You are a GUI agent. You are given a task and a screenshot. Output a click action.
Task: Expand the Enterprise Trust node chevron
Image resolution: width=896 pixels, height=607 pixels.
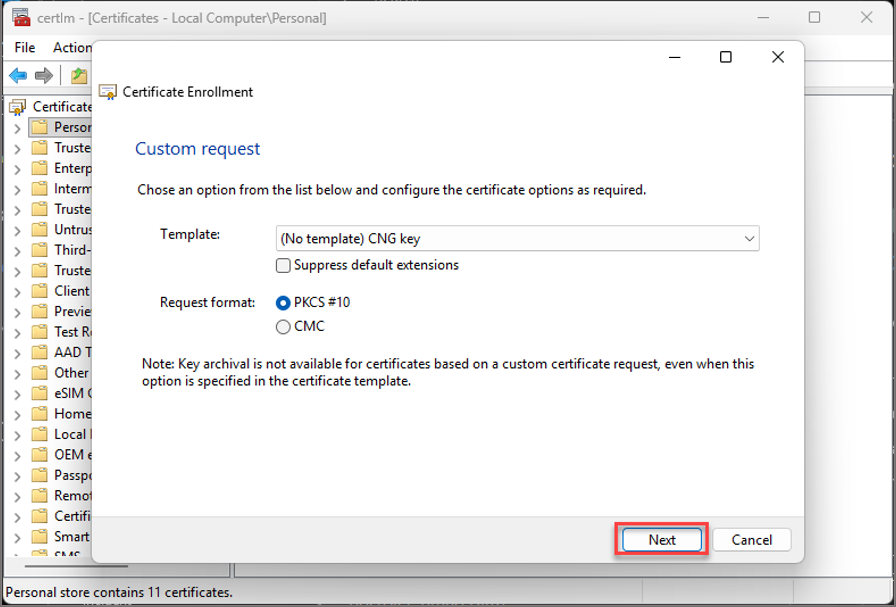pos(17,169)
